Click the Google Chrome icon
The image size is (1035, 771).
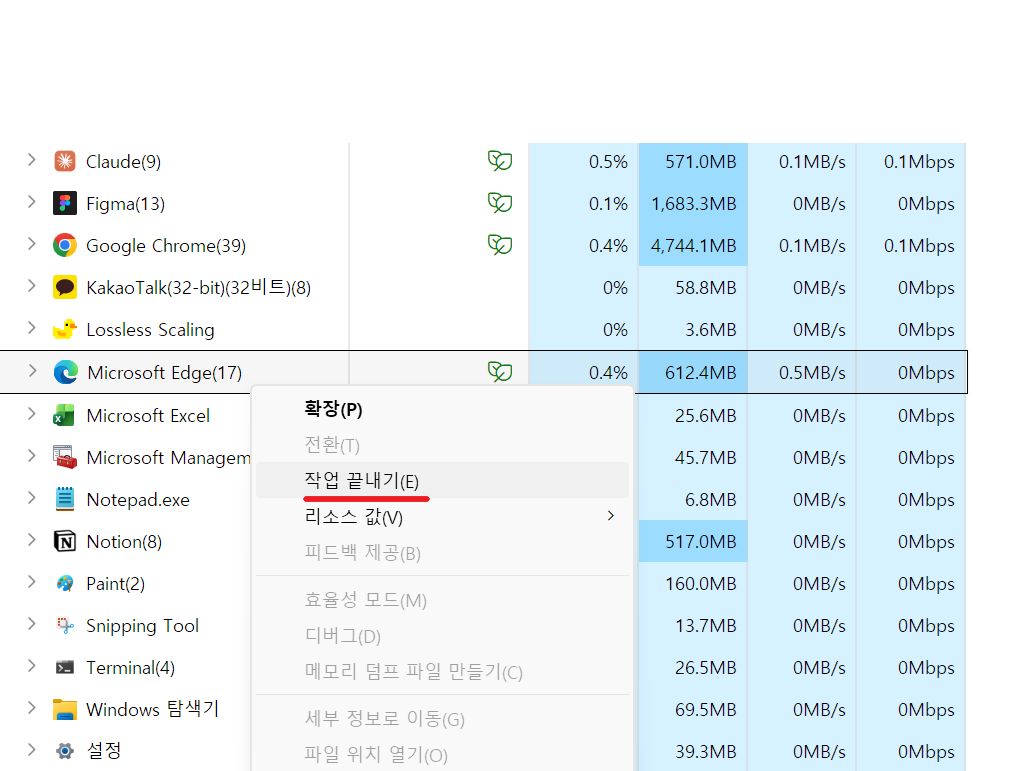point(65,246)
